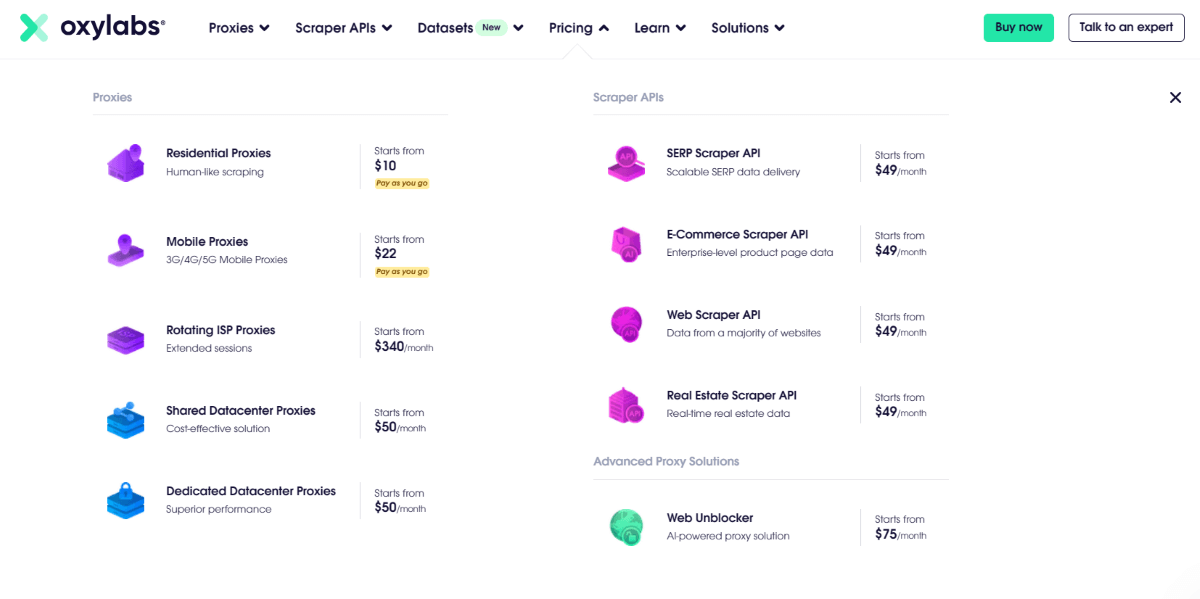Click the Mobile Proxies icon
The height and width of the screenshot is (599, 1200).
pyautogui.click(x=126, y=250)
